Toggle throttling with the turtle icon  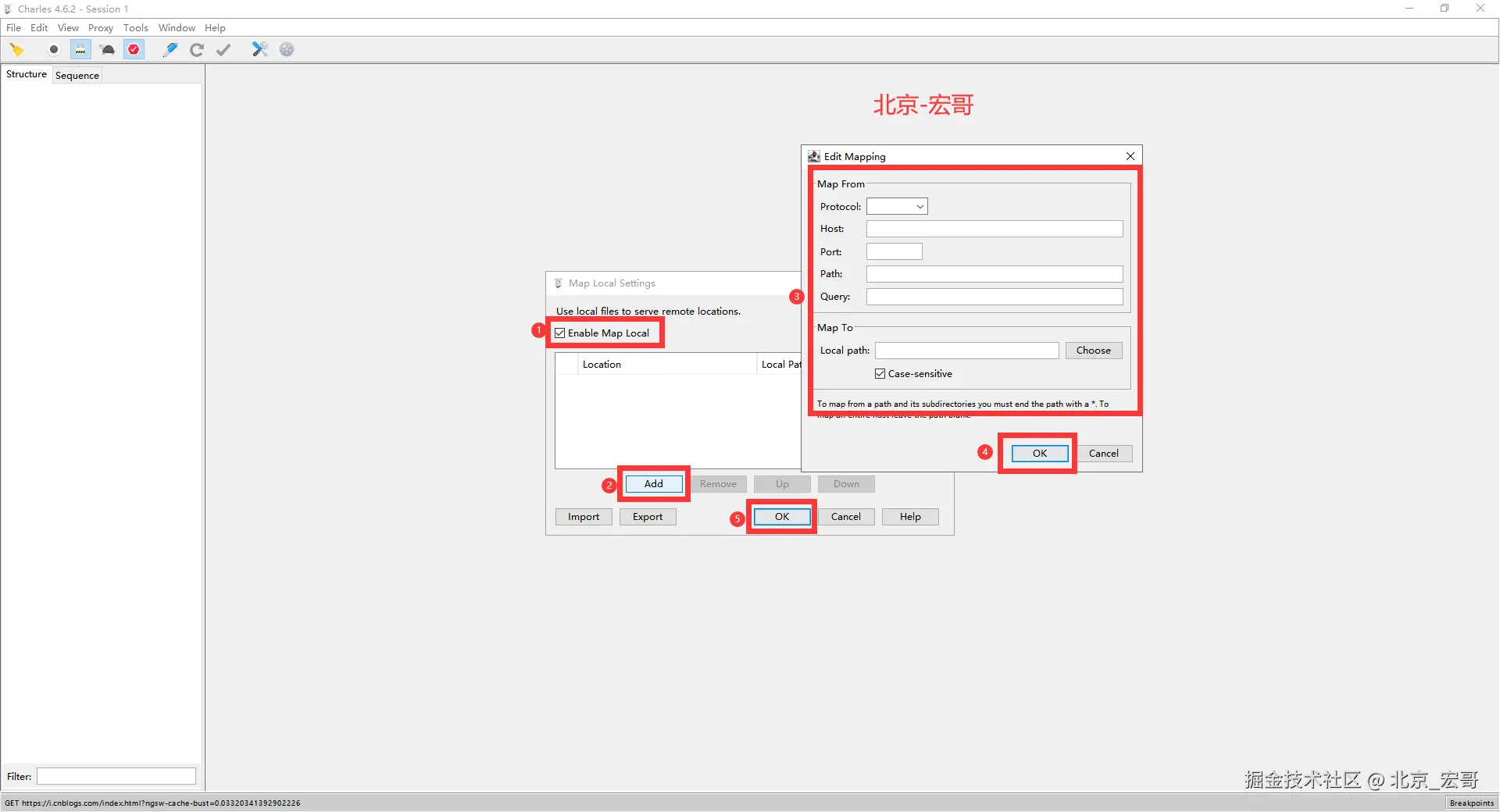pyautogui.click(x=108, y=50)
